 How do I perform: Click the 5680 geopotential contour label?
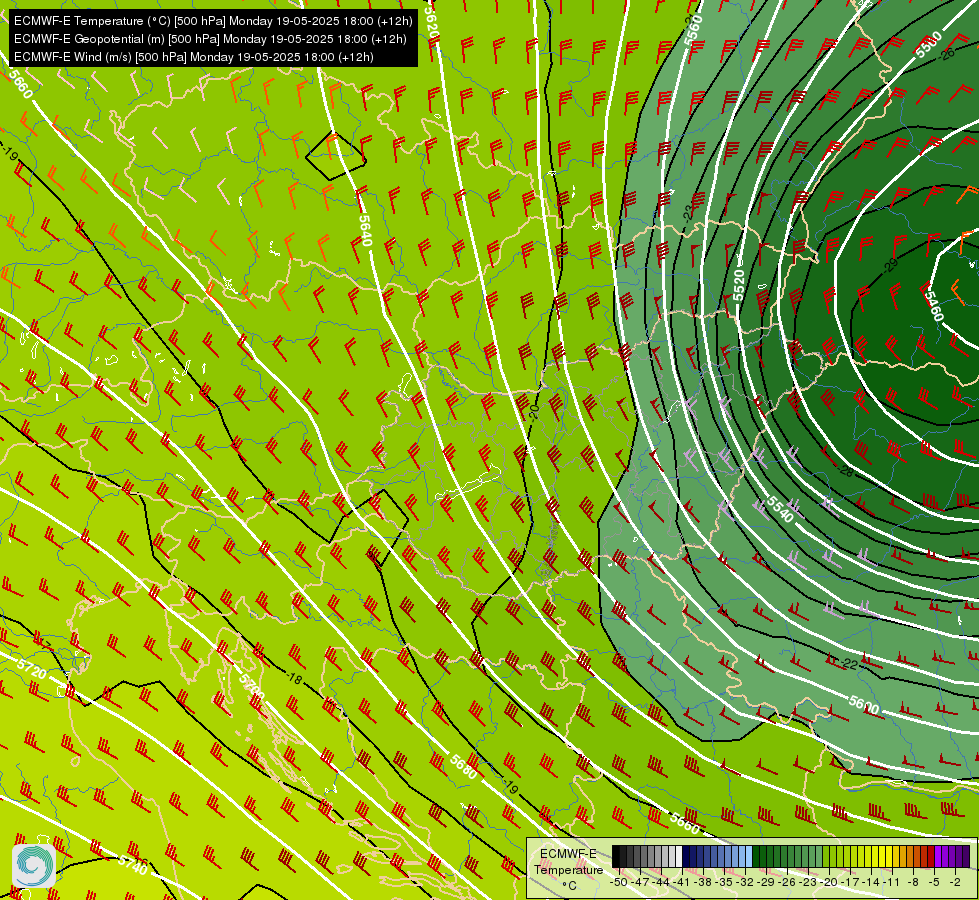[x=464, y=766]
